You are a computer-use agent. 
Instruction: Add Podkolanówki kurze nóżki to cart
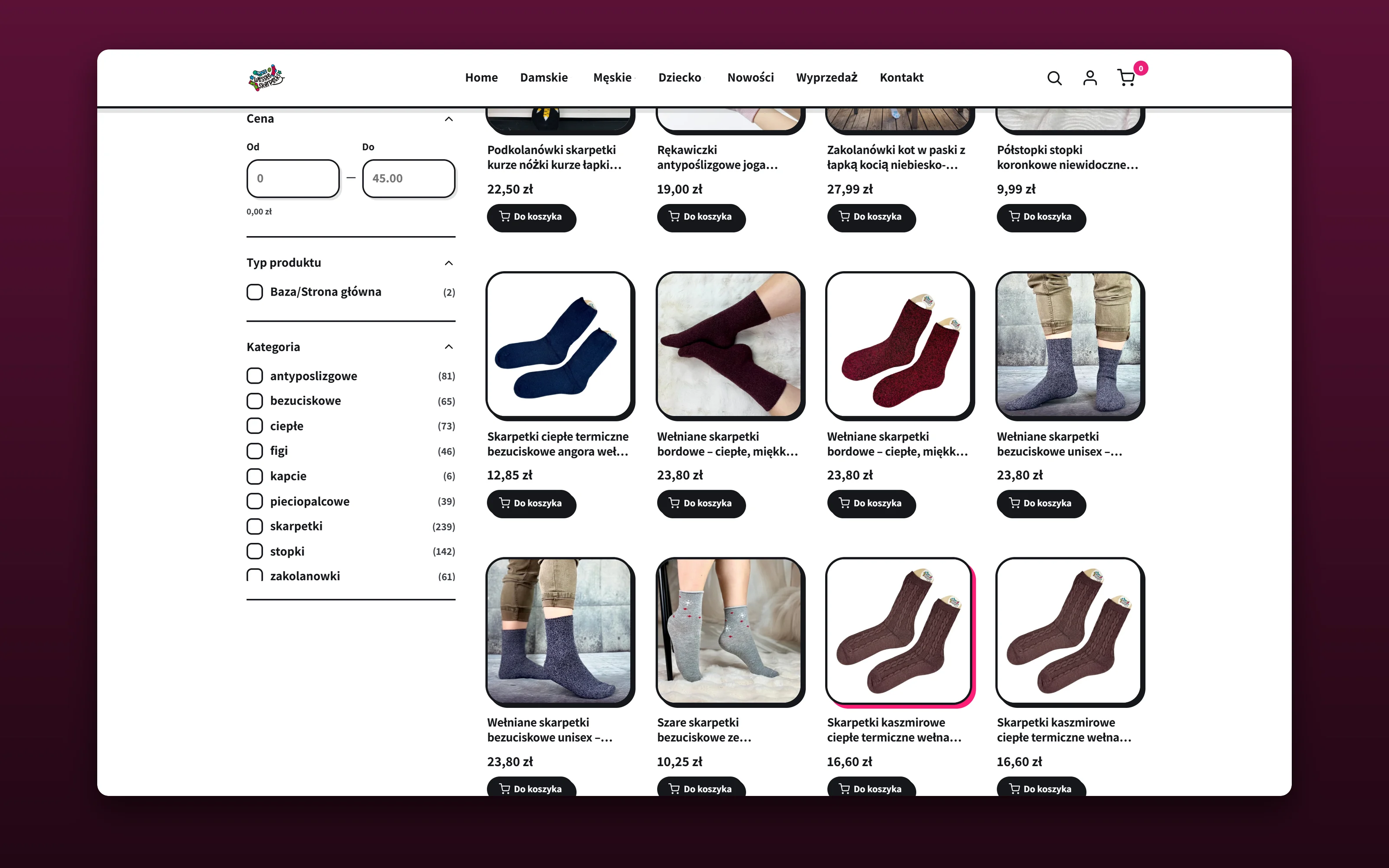coord(531,217)
